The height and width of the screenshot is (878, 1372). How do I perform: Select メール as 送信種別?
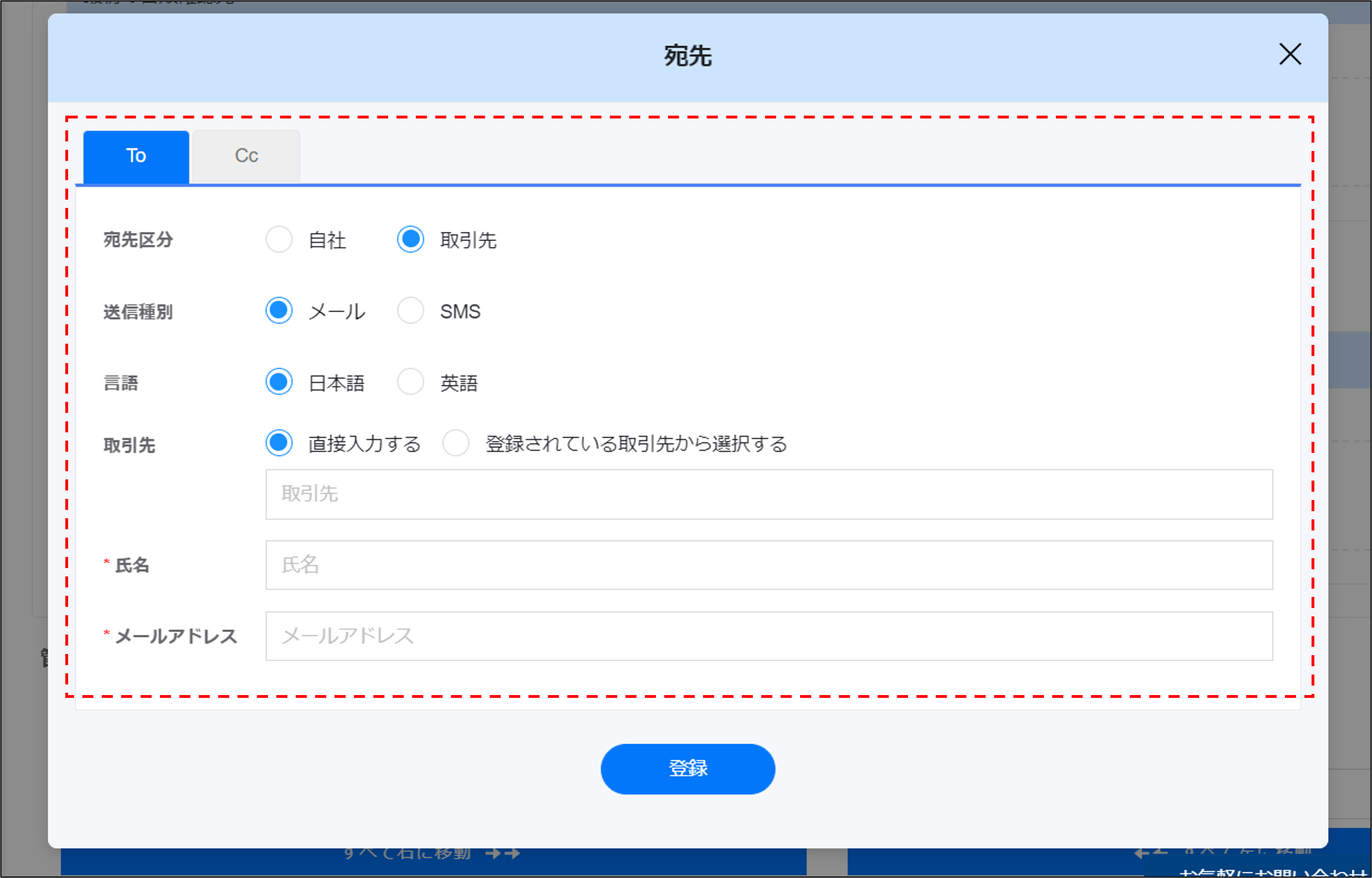pyautogui.click(x=279, y=311)
